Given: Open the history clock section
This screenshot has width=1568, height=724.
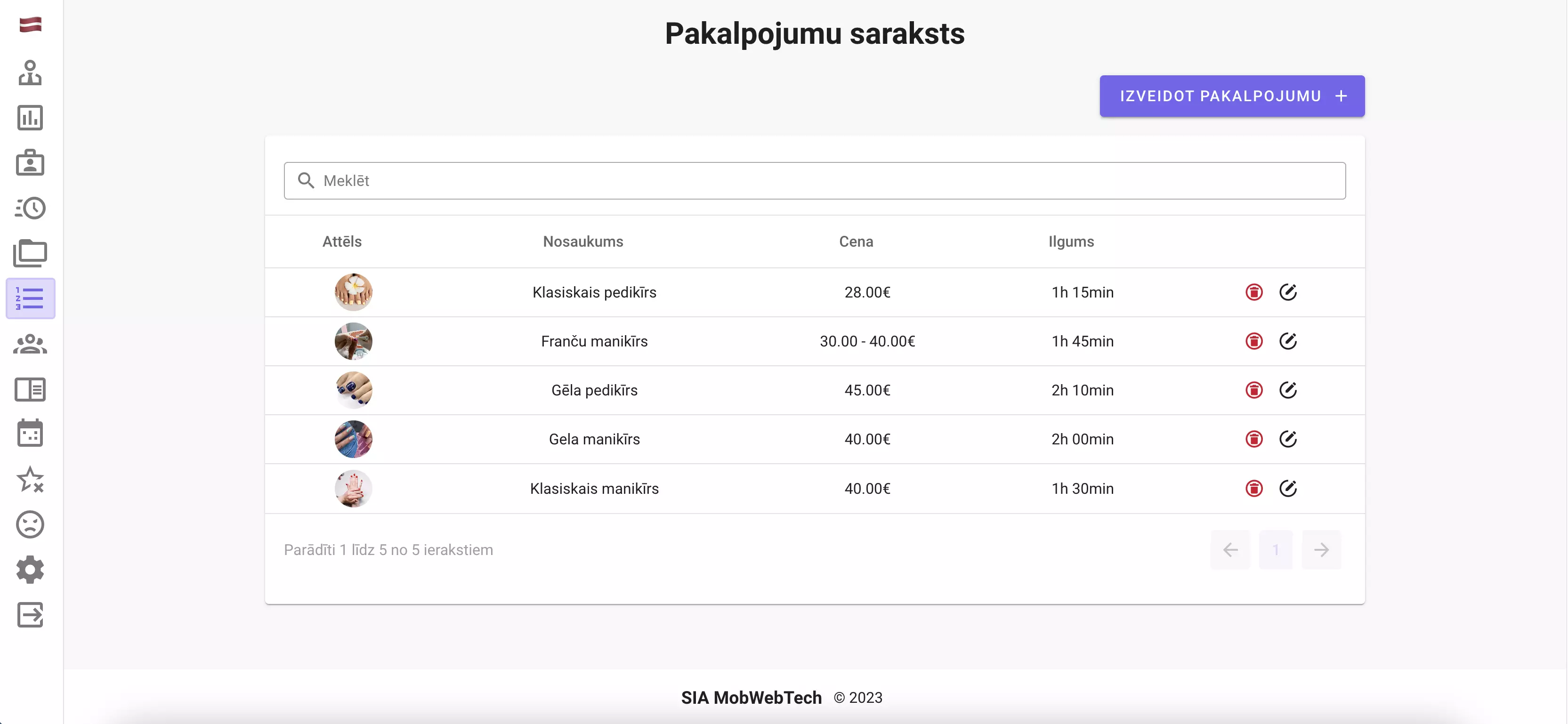Looking at the screenshot, I should (x=31, y=208).
